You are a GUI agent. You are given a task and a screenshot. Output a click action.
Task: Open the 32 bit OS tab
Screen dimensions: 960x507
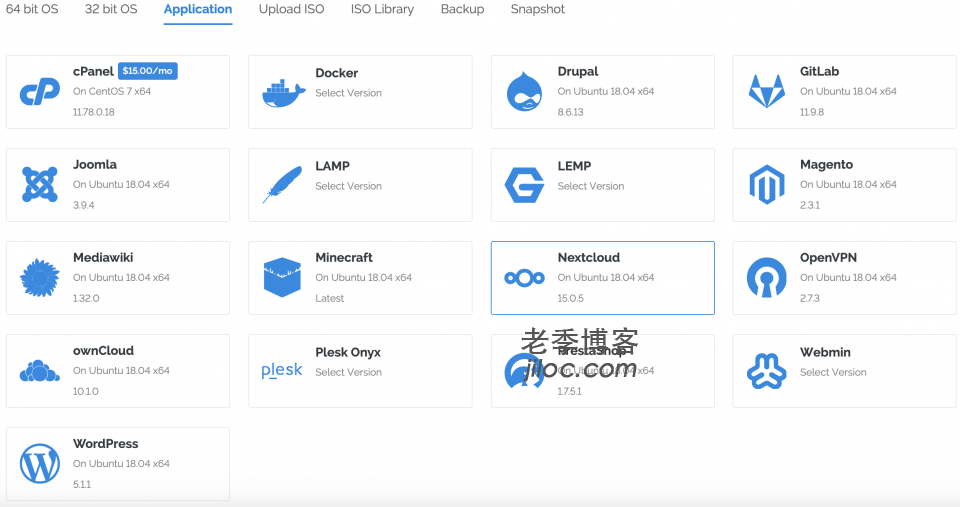click(111, 9)
